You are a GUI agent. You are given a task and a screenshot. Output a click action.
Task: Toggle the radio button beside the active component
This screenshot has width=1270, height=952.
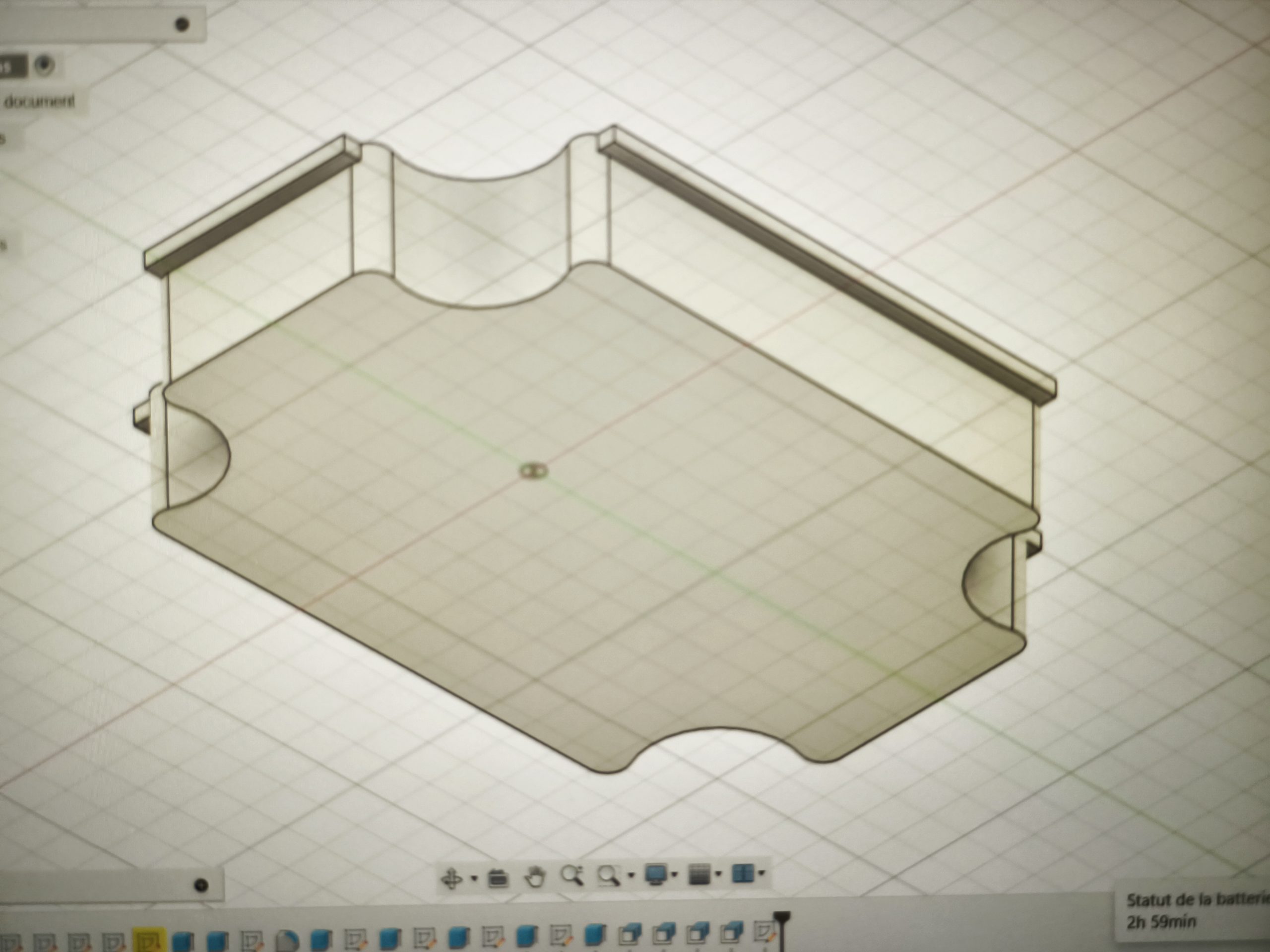[44, 64]
